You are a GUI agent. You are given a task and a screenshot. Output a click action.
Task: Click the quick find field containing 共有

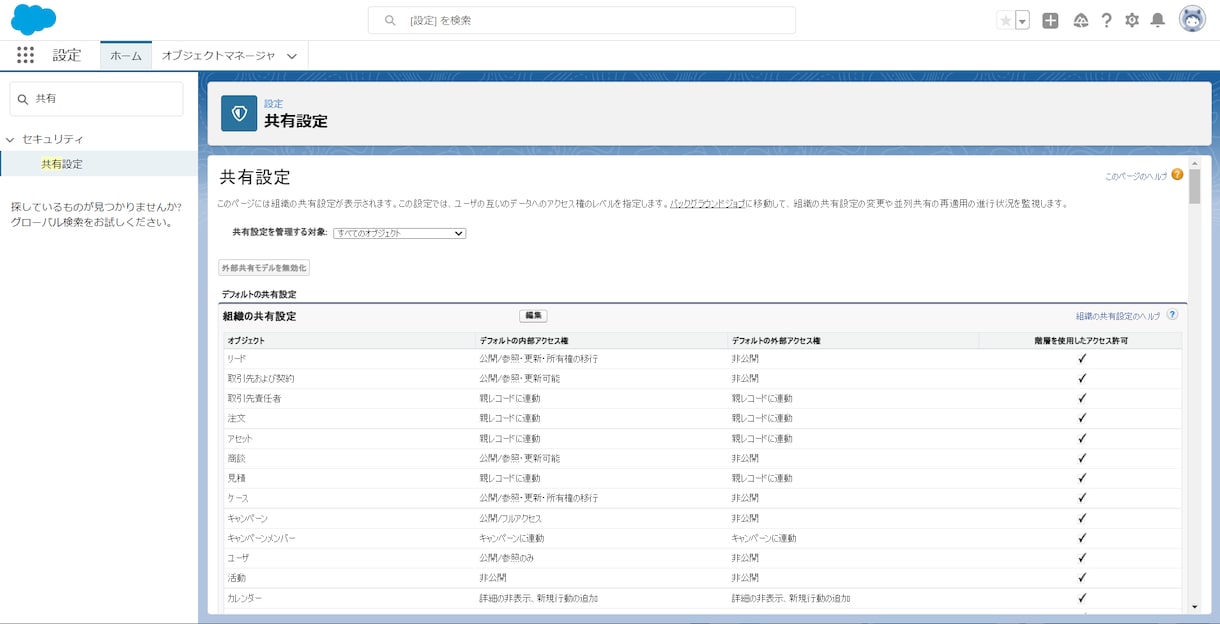pyautogui.click(x=97, y=99)
